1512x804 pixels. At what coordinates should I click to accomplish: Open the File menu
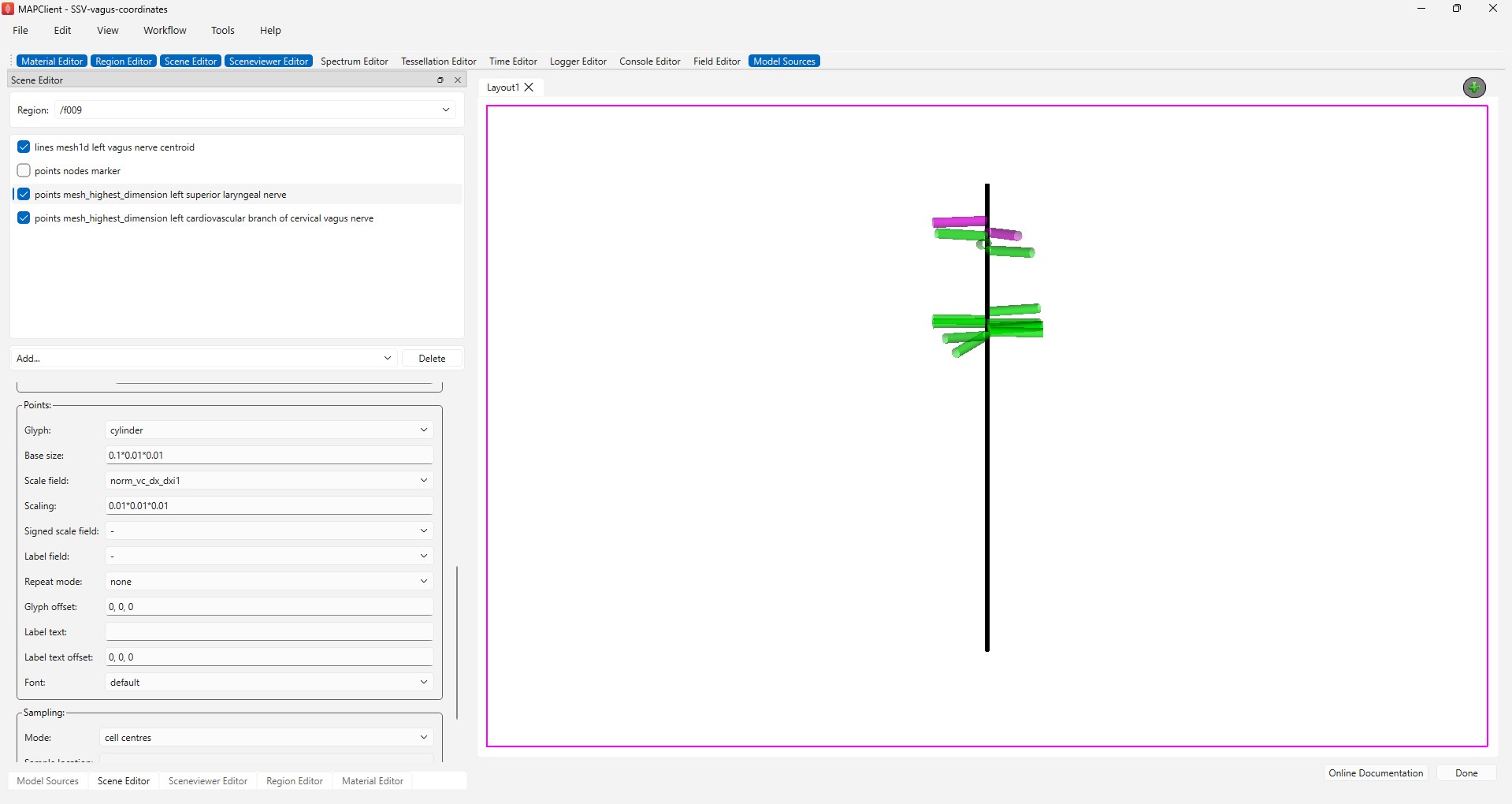pos(20,31)
